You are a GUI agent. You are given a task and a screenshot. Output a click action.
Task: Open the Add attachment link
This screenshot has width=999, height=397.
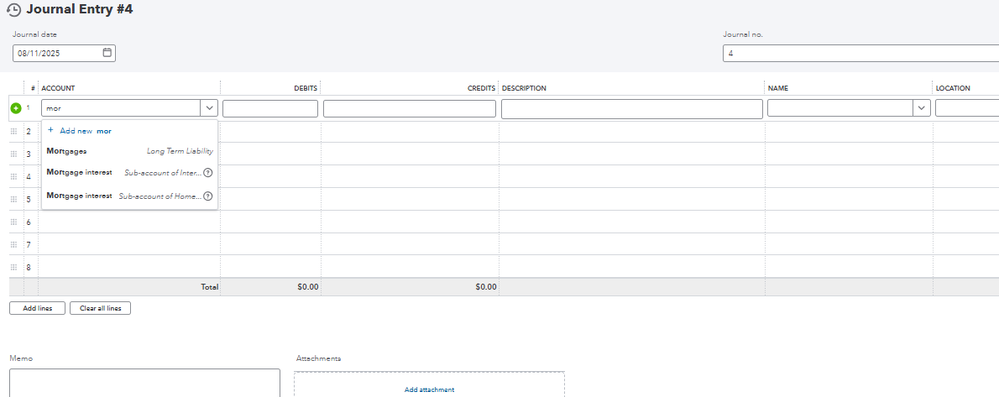pos(429,389)
